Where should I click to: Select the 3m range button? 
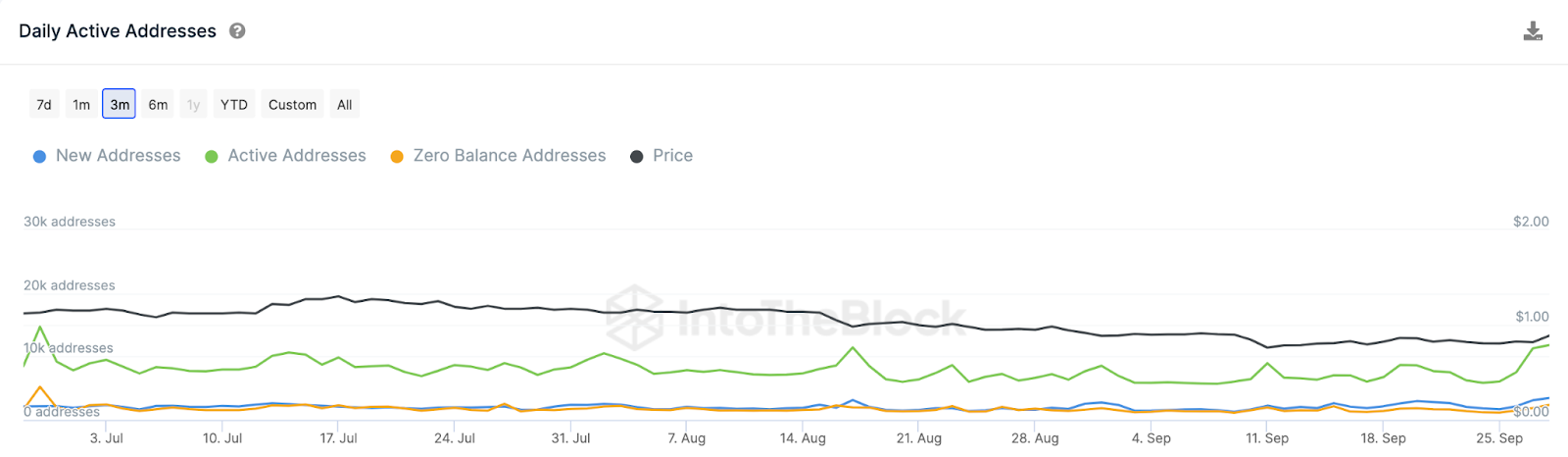point(120,105)
